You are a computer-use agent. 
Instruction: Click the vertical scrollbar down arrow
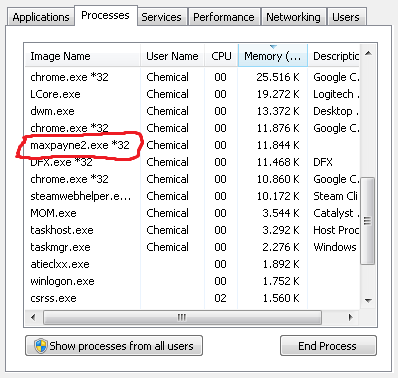(368, 300)
